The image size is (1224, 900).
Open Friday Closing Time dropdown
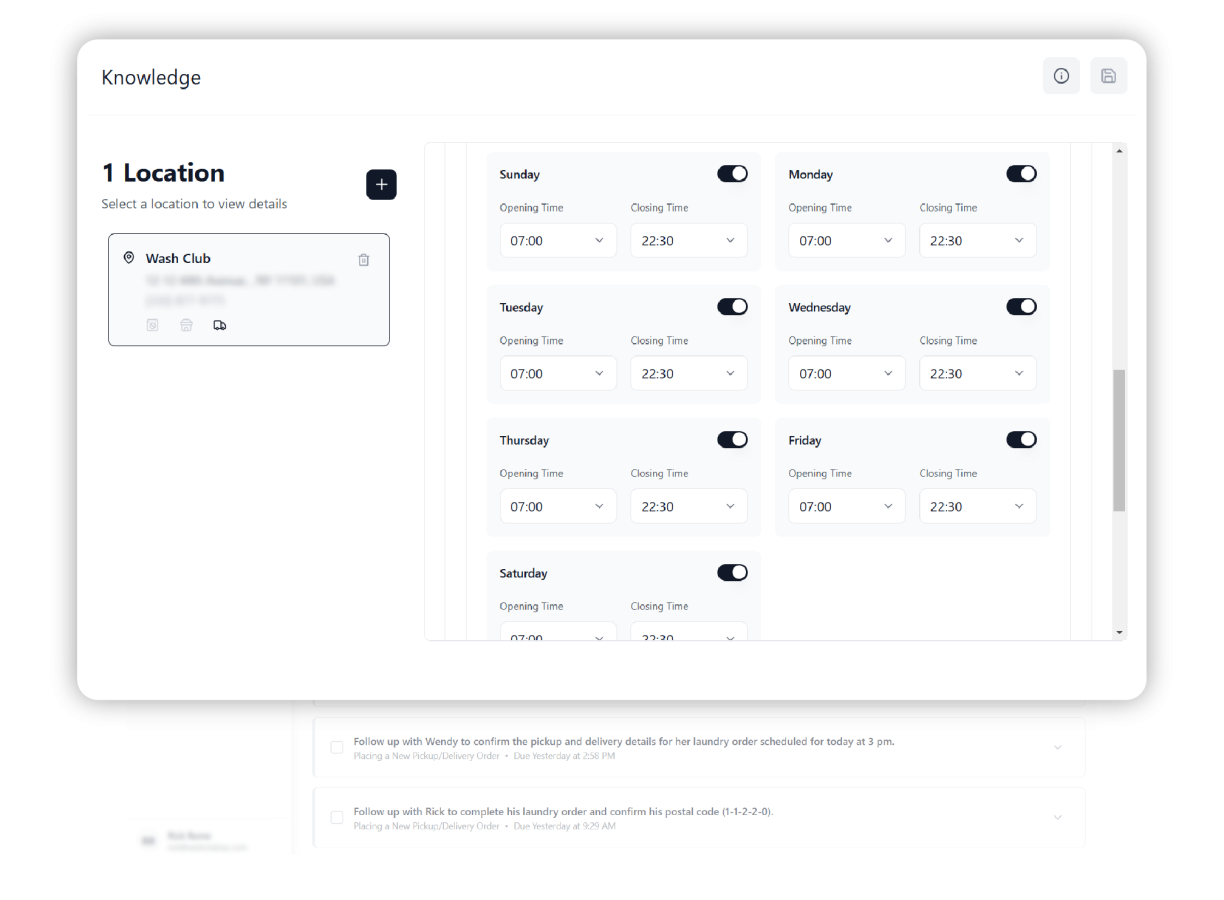(978, 507)
